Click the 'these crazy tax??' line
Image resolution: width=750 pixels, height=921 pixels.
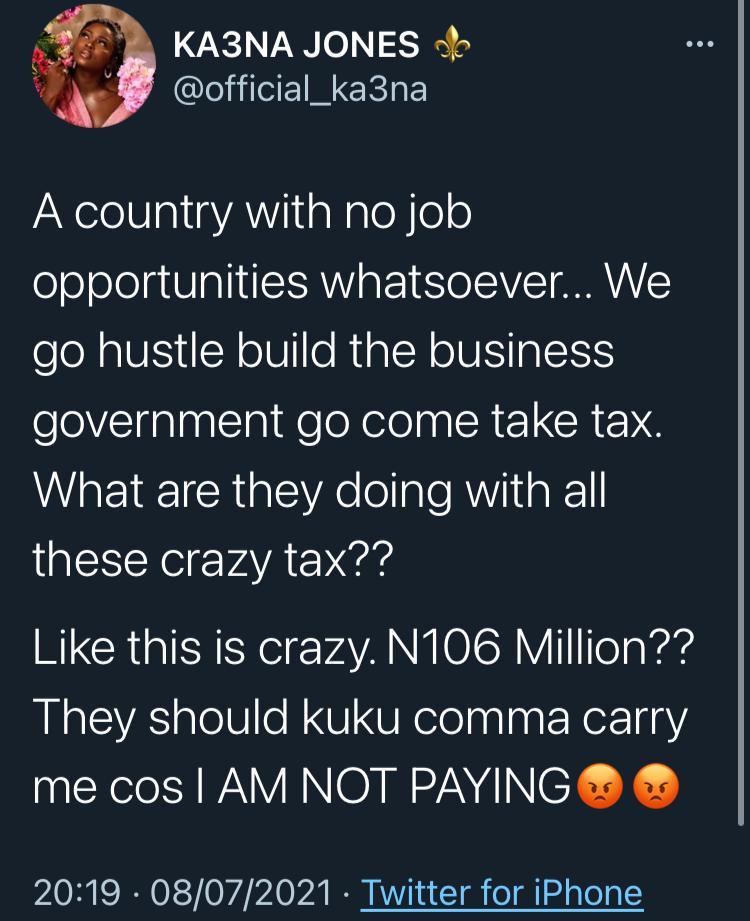click(x=213, y=560)
